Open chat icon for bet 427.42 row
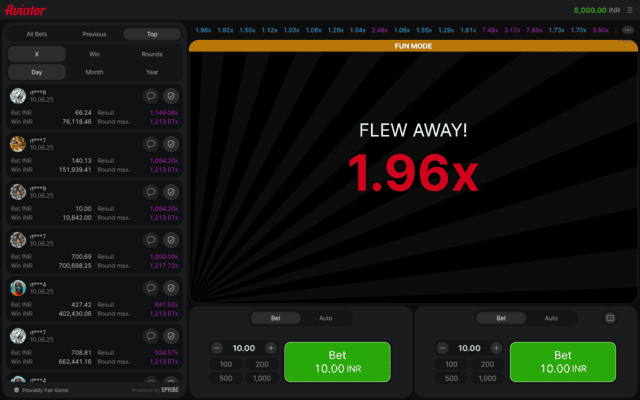The height and width of the screenshot is (400, 640). pyautogui.click(x=151, y=288)
